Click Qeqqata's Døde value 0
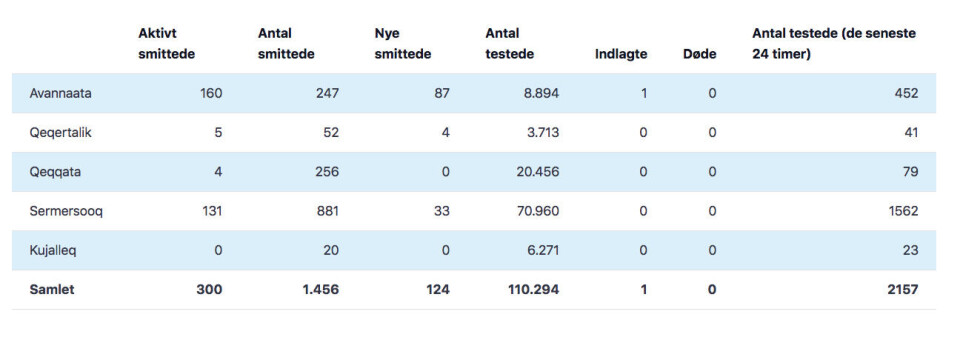 712,172
